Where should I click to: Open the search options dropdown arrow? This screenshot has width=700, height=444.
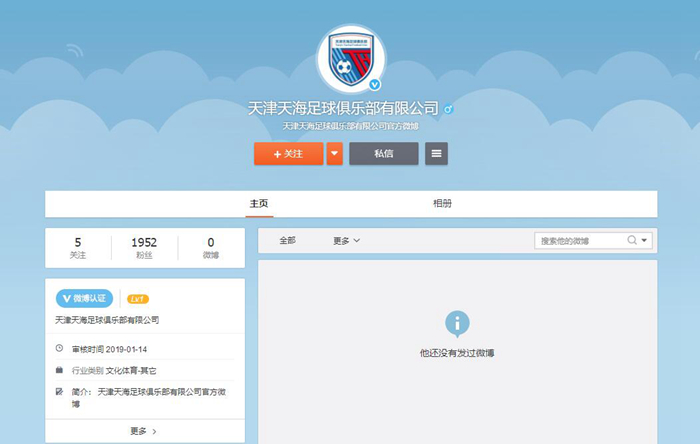click(x=644, y=240)
